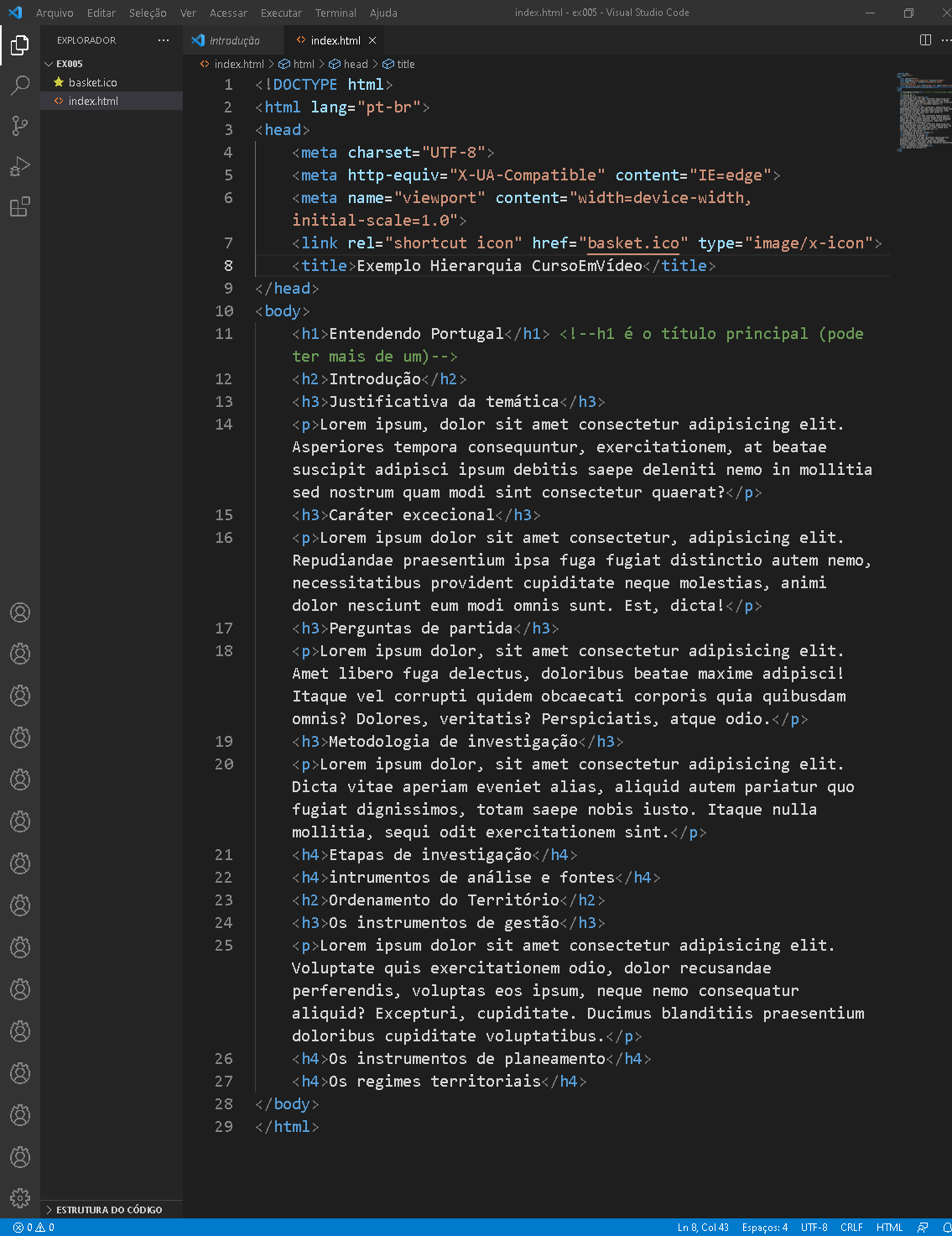Place cursor in 'Entendendo Portugal' heading text

[417, 334]
